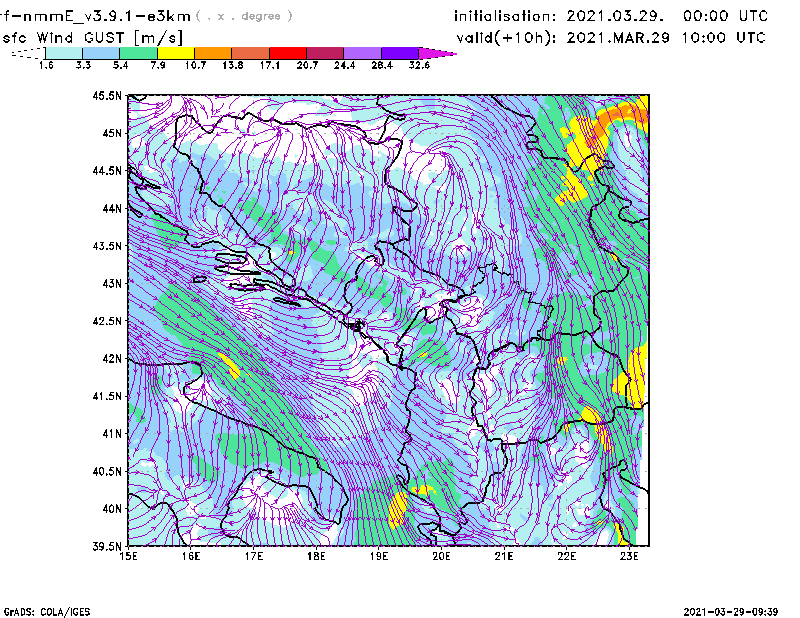This screenshot has height=618, width=800.
Task: Click the 39.5N latitude axis label
Action: (x=107, y=547)
